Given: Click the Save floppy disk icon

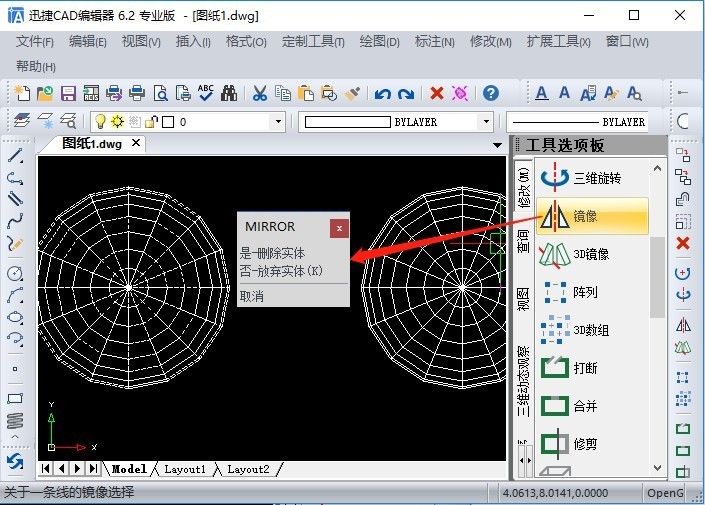Looking at the screenshot, I should 68,94.
